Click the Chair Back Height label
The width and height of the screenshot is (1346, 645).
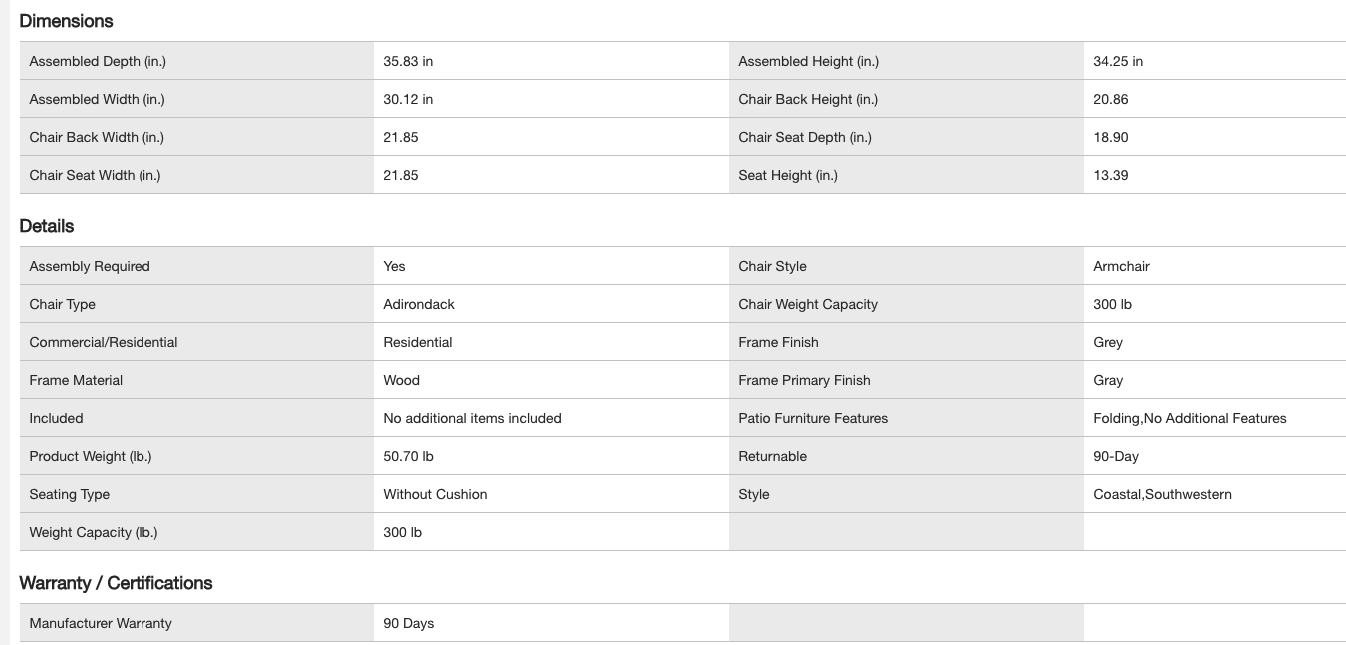(808, 99)
